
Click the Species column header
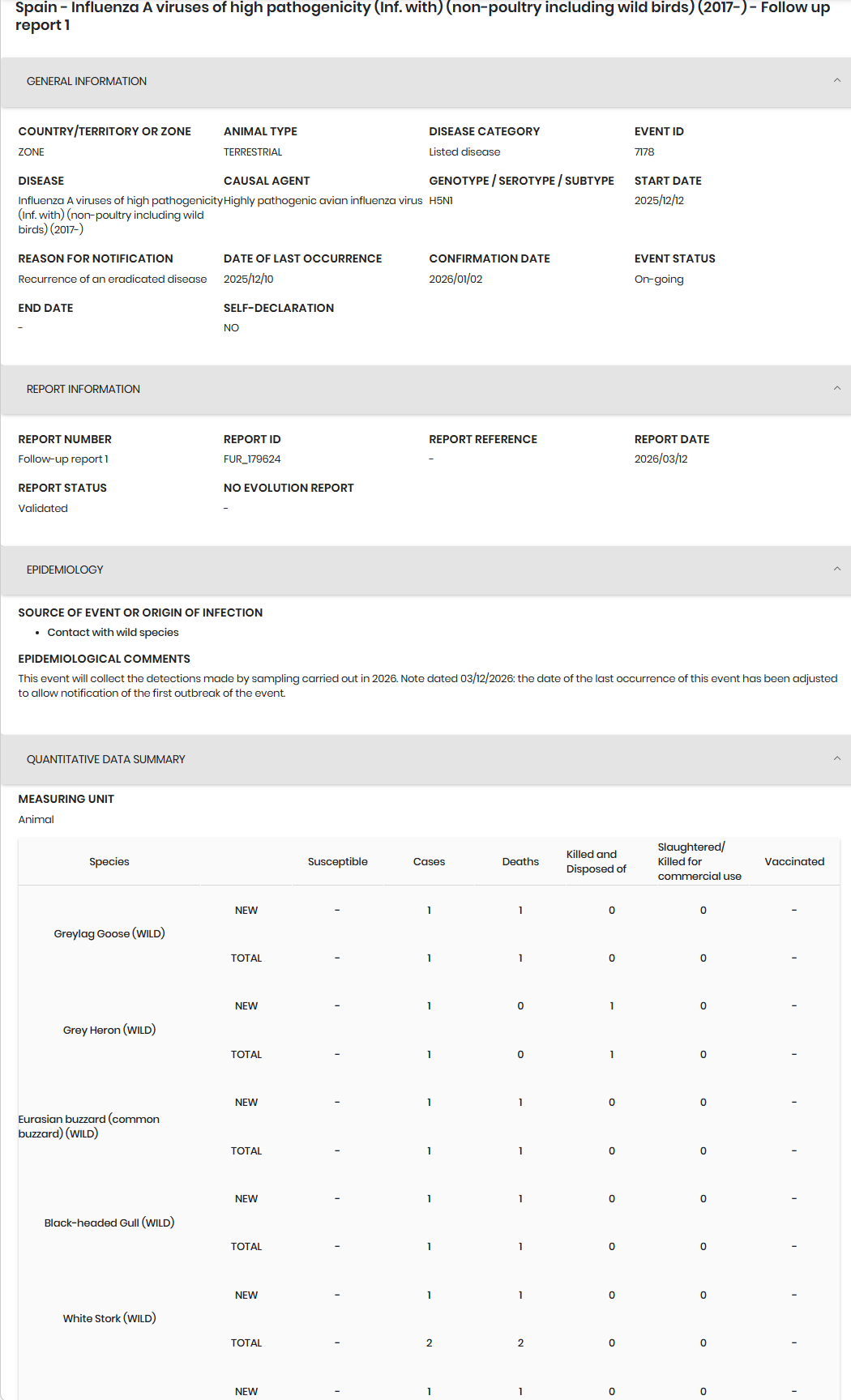tap(109, 862)
